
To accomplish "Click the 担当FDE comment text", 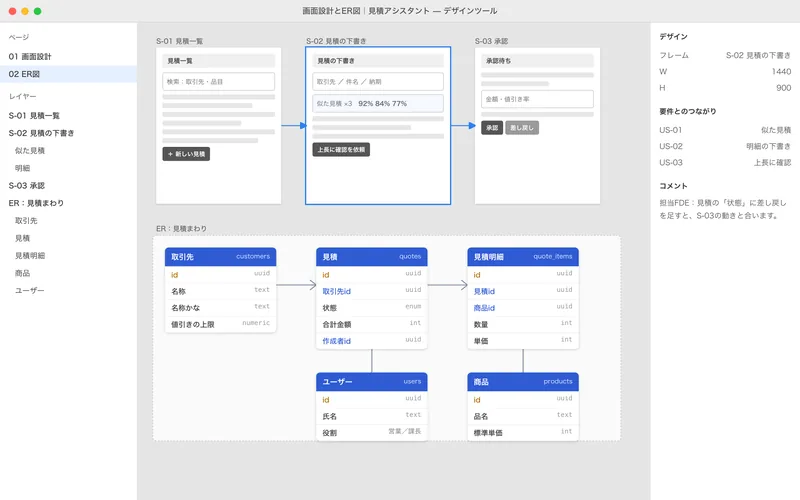I will click(x=723, y=209).
